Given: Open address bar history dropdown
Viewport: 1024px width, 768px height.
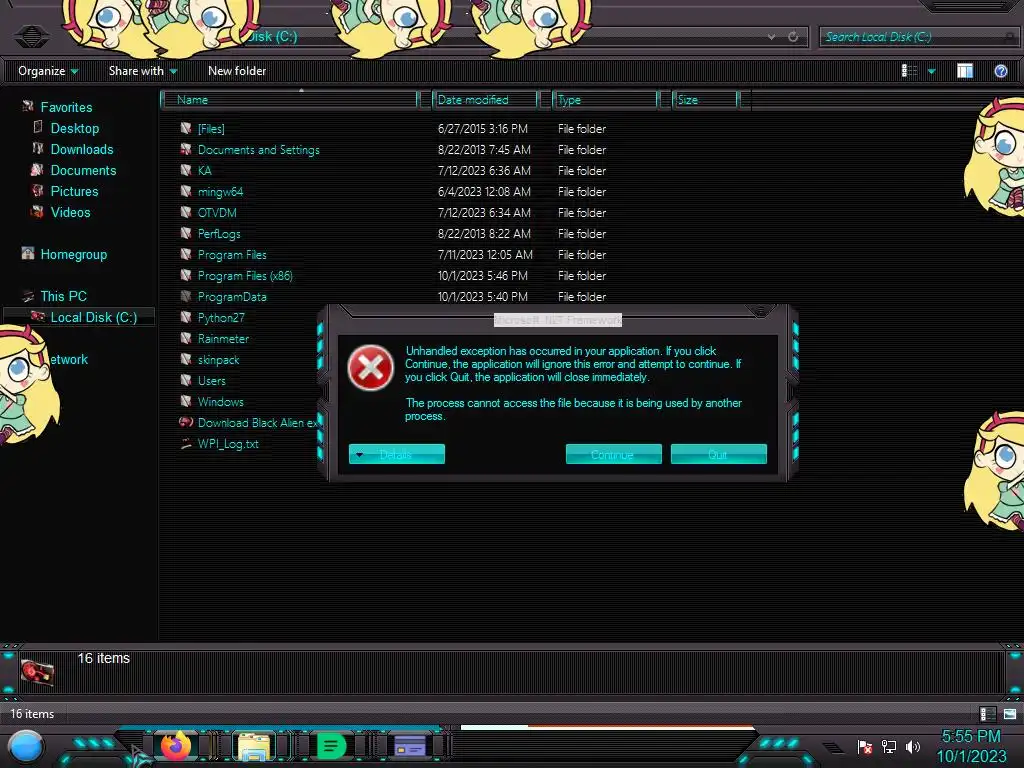Looking at the screenshot, I should [x=771, y=37].
